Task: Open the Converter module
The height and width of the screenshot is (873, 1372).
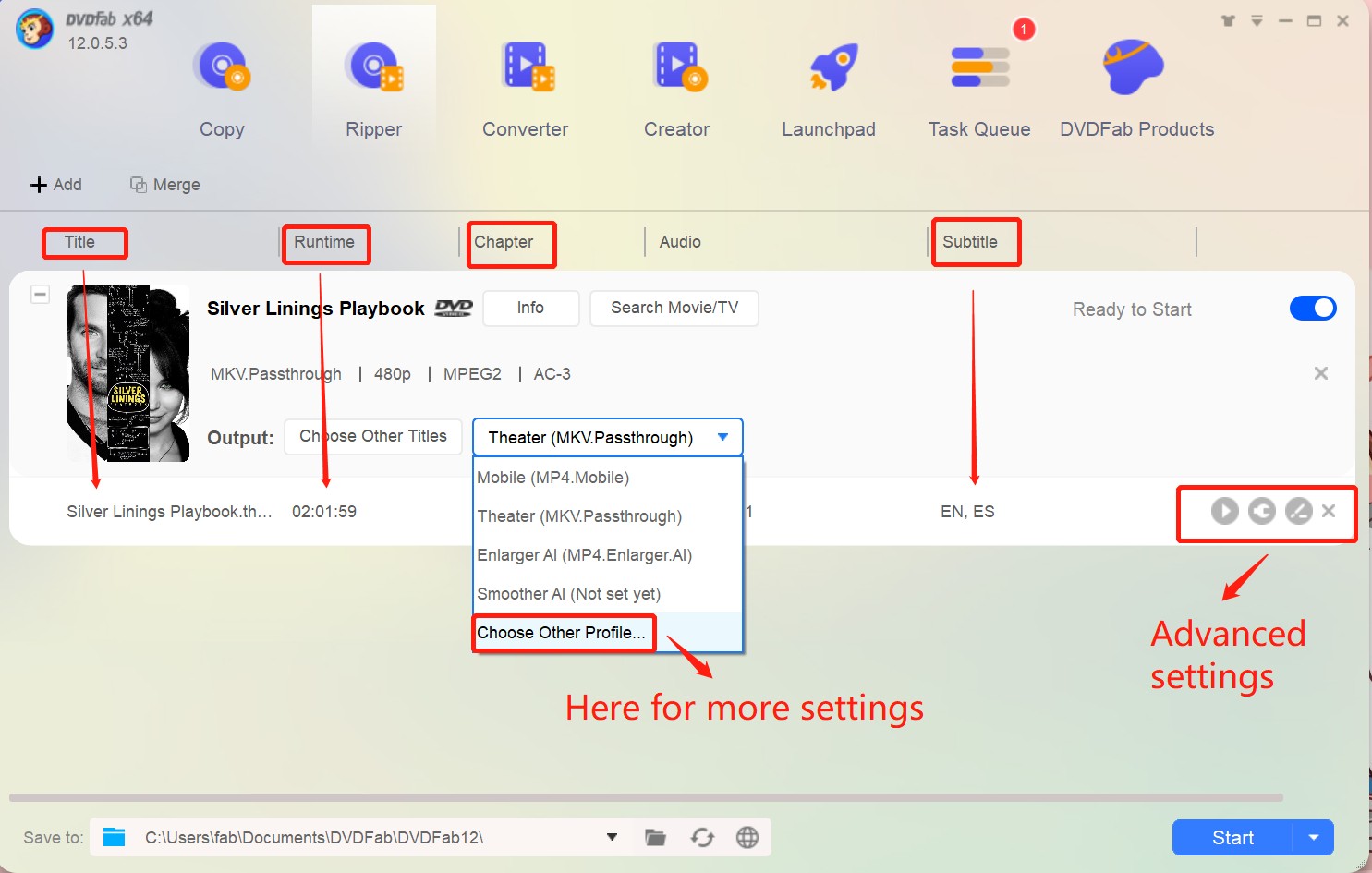Action: (x=525, y=90)
